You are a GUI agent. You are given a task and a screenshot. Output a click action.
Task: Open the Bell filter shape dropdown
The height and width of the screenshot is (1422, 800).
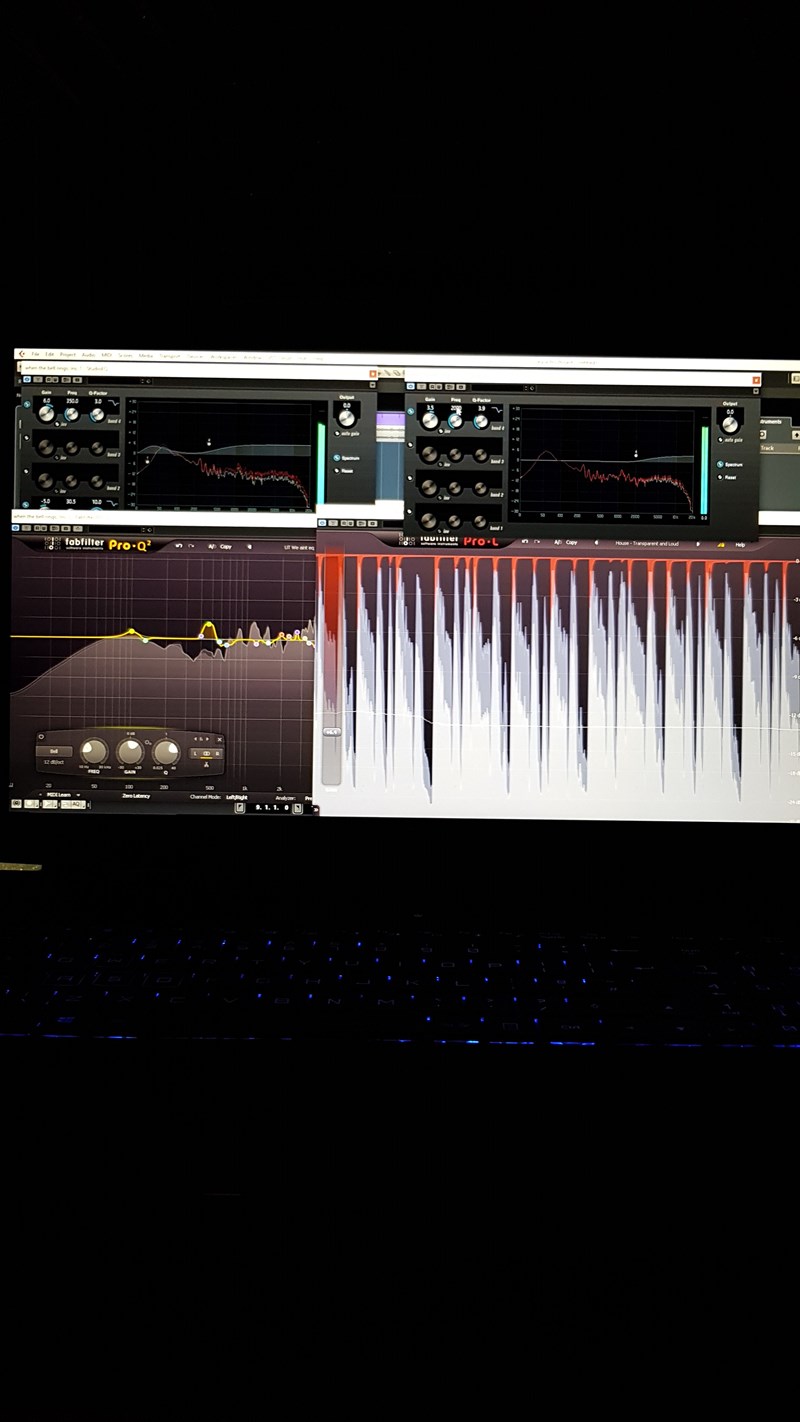coord(54,751)
